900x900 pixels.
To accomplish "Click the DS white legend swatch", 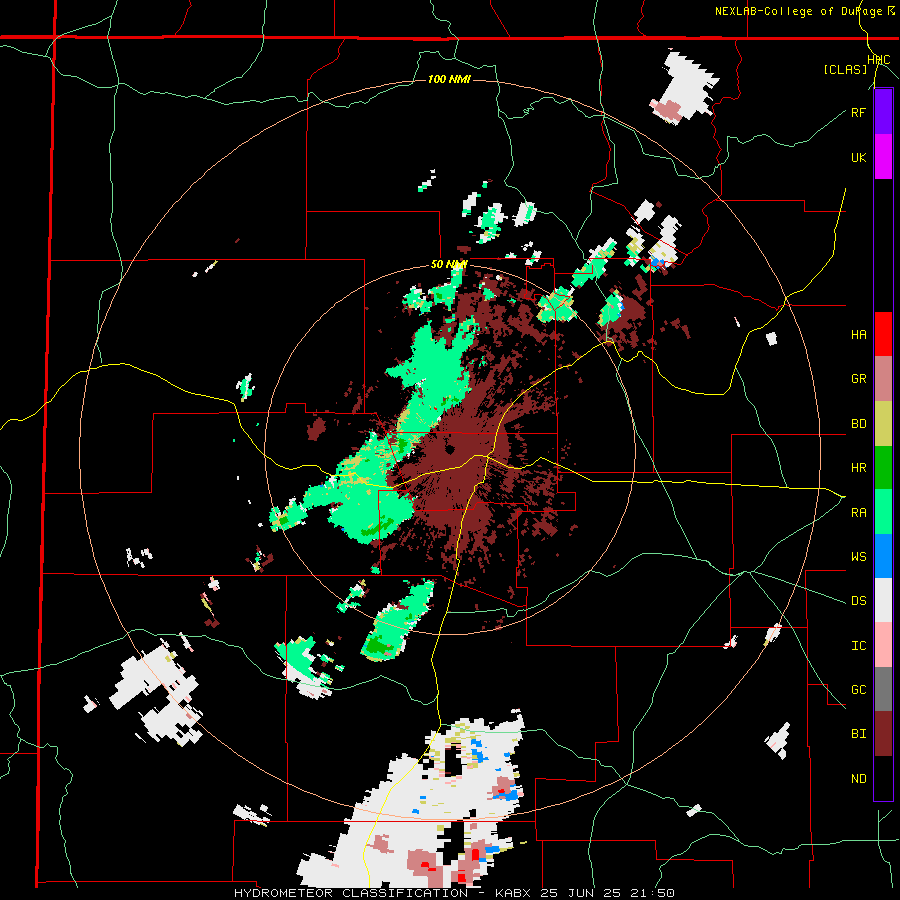I will point(883,600).
